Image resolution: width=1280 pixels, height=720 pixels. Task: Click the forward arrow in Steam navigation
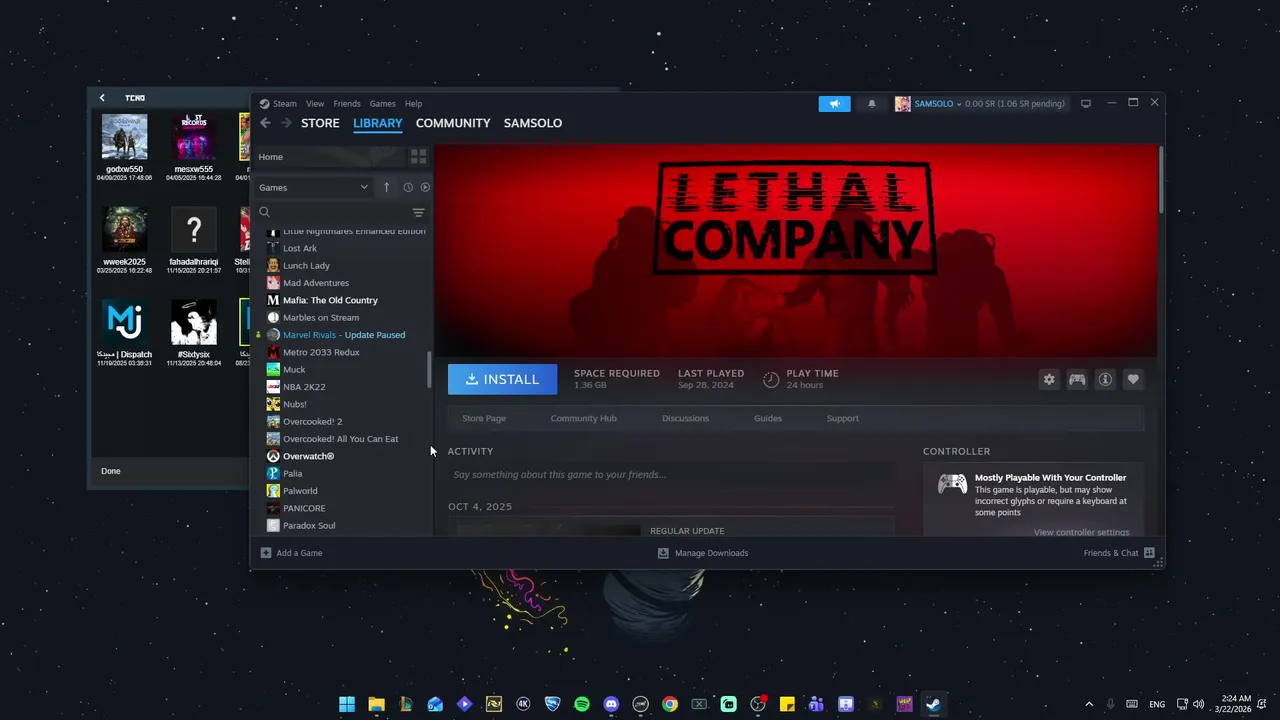[x=286, y=123]
